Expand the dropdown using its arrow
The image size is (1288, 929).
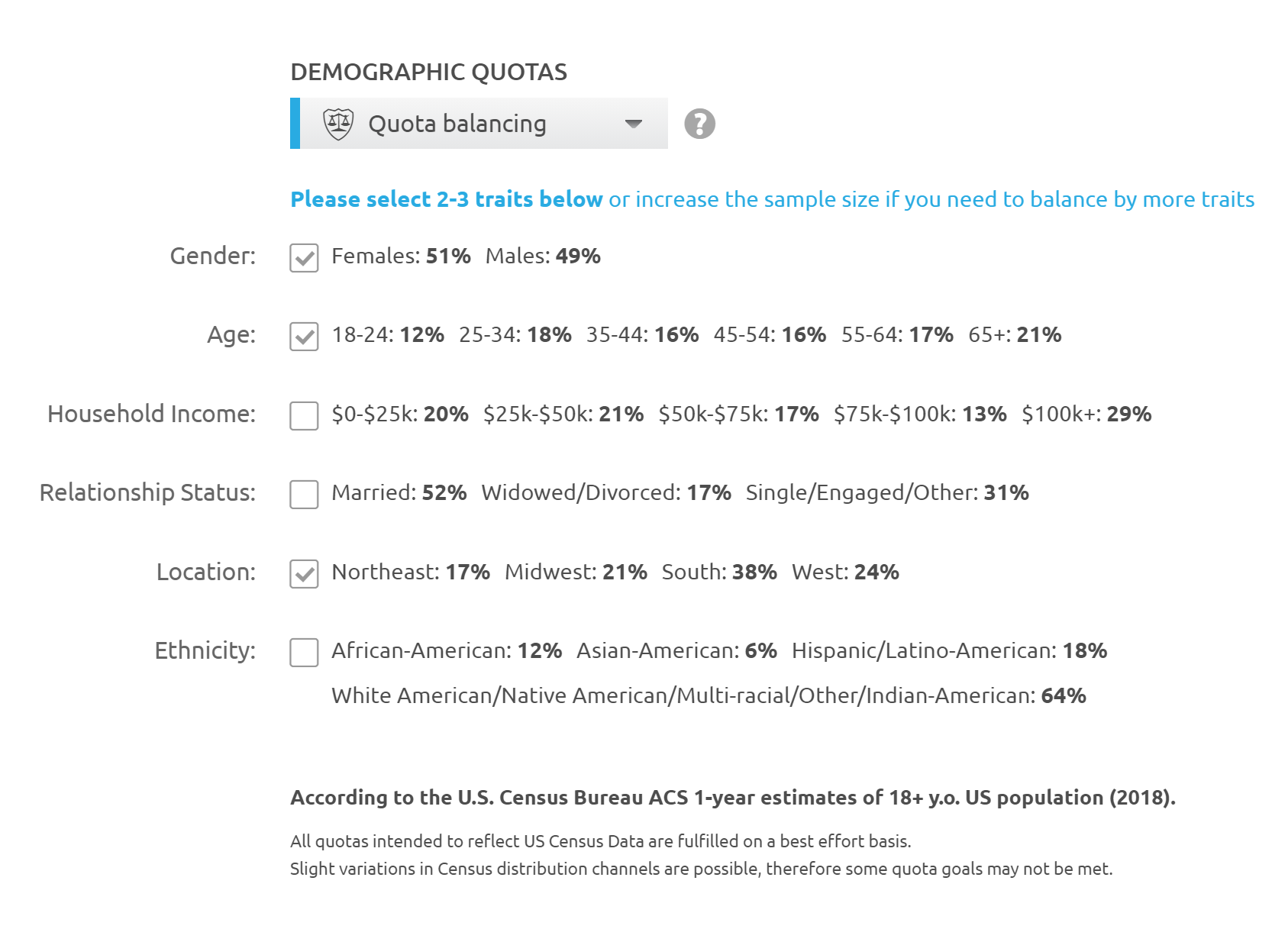(x=633, y=124)
